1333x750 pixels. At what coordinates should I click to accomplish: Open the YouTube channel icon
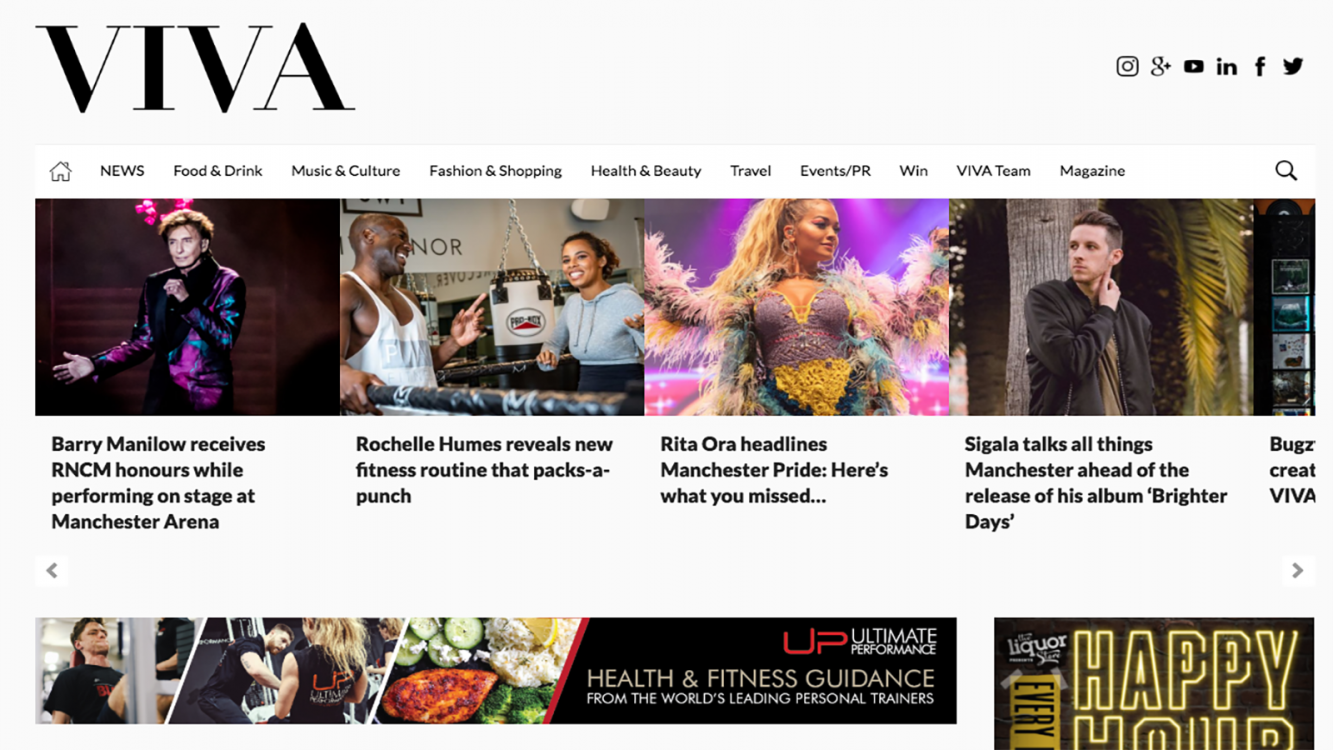pyautogui.click(x=1194, y=66)
